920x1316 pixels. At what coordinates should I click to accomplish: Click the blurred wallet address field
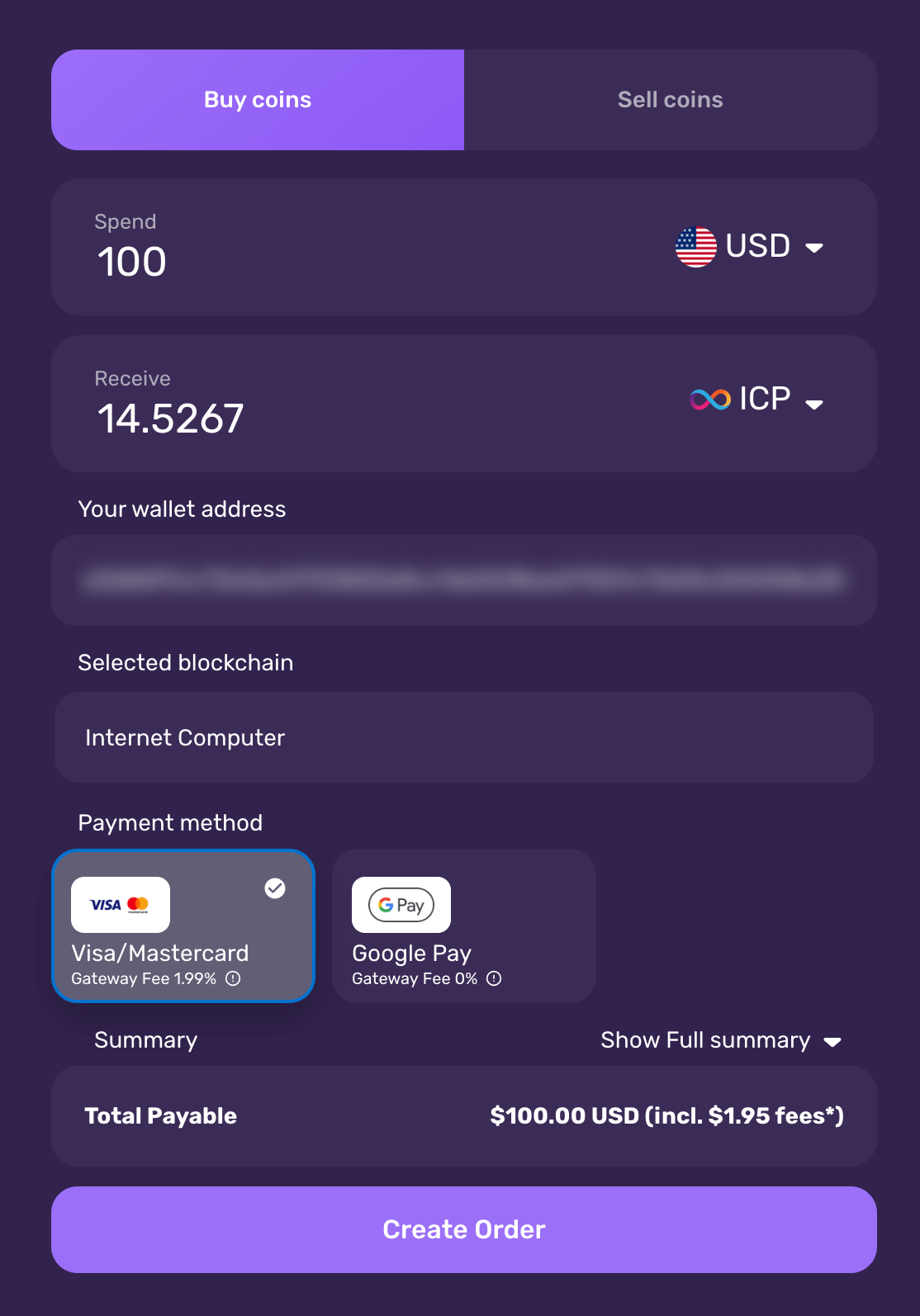464,580
